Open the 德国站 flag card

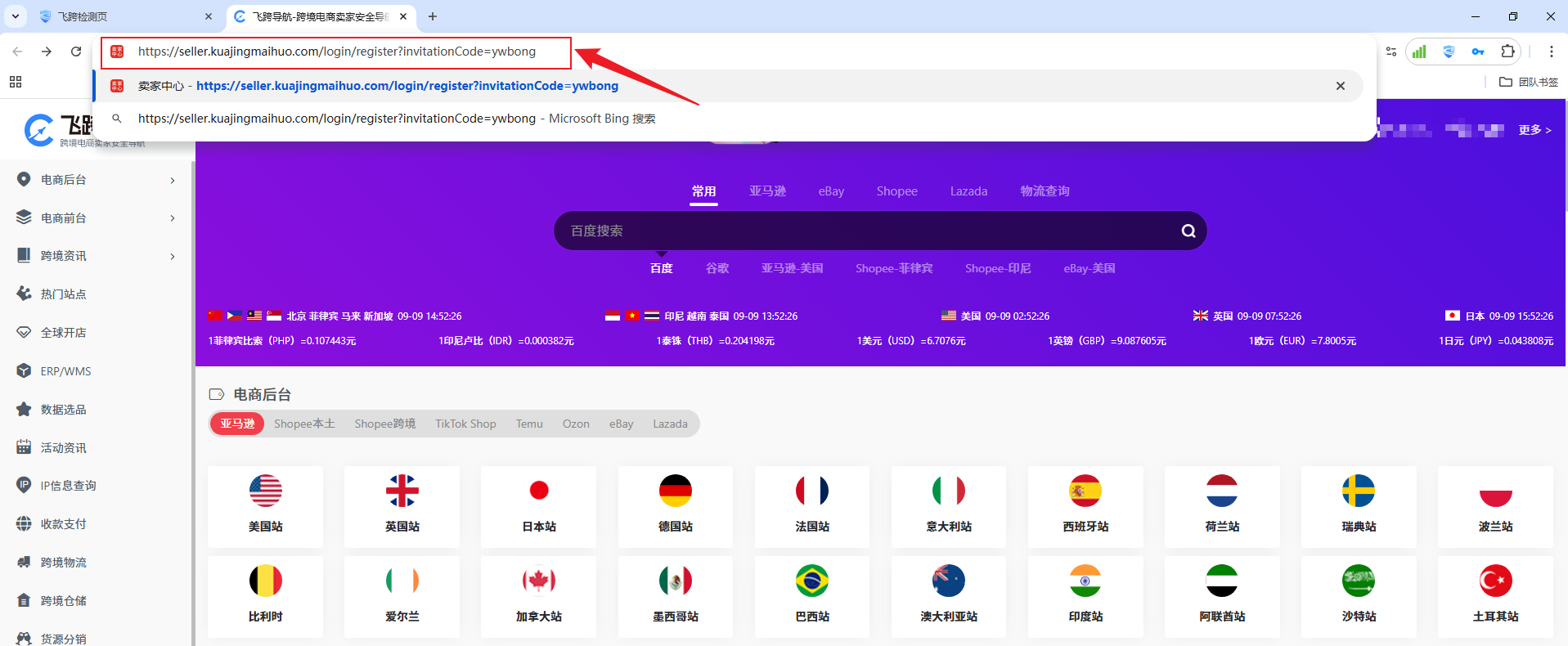coord(676,506)
